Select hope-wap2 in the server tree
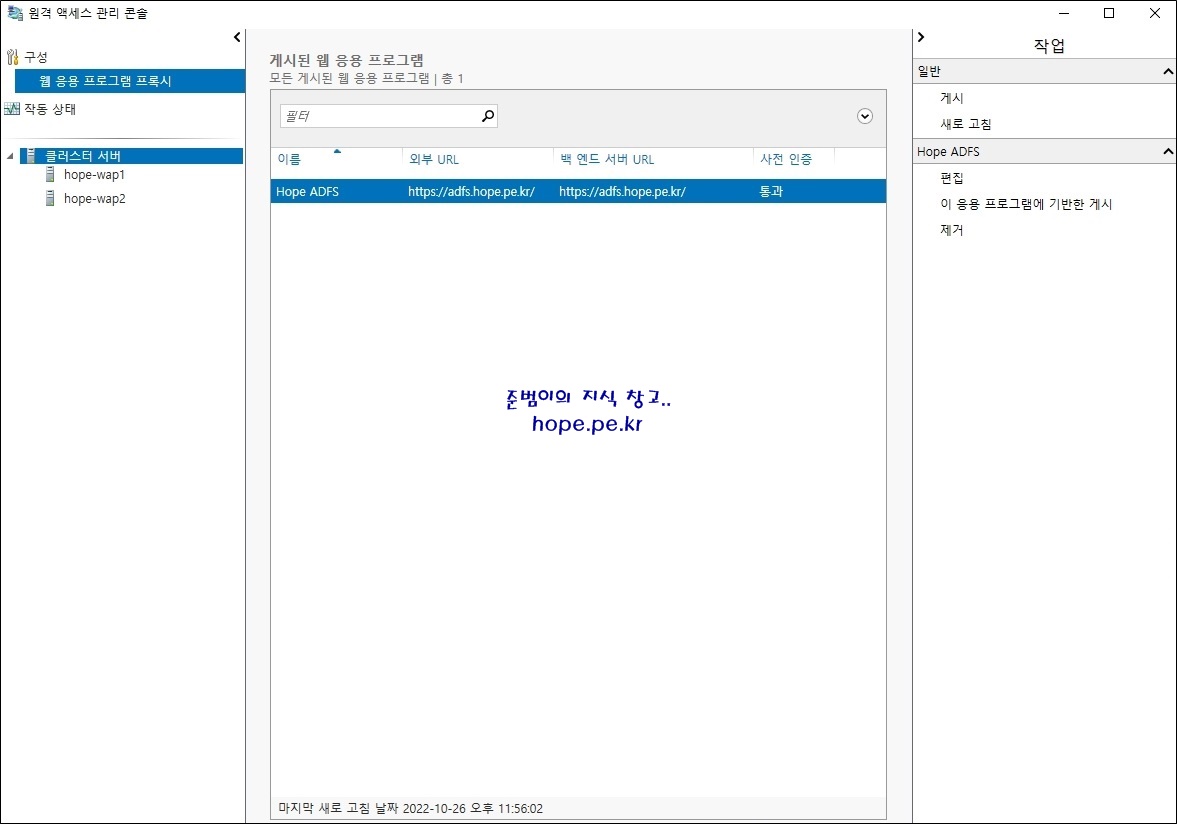 (x=94, y=198)
